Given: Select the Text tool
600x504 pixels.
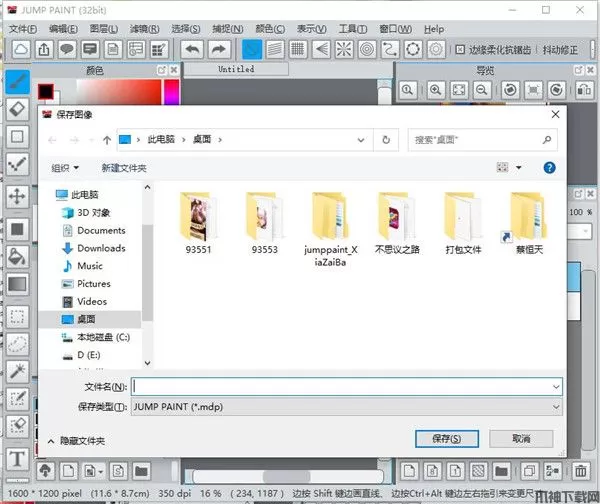Looking at the screenshot, I should coord(17,459).
